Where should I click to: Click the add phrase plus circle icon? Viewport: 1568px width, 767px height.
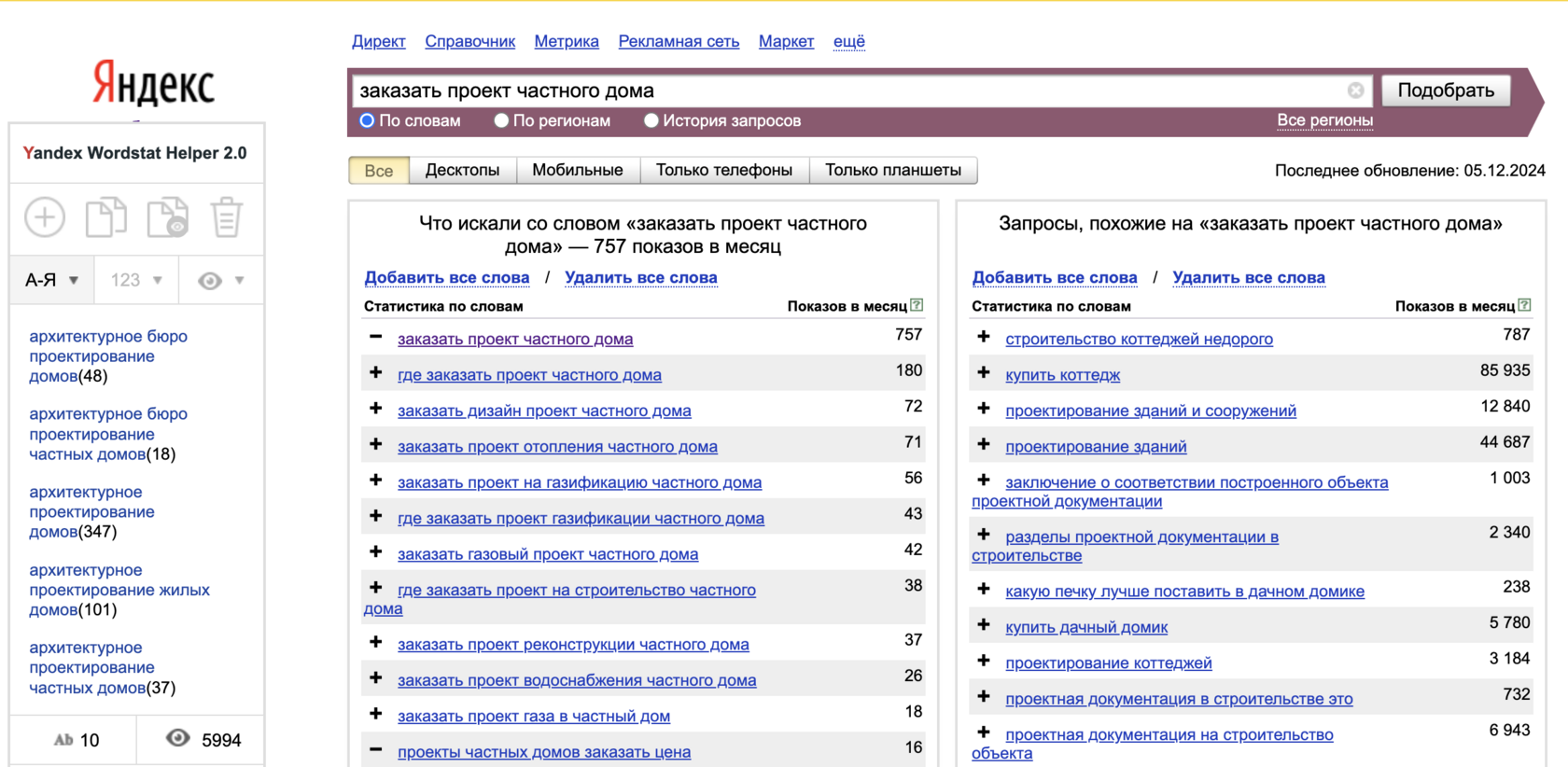click(x=45, y=217)
